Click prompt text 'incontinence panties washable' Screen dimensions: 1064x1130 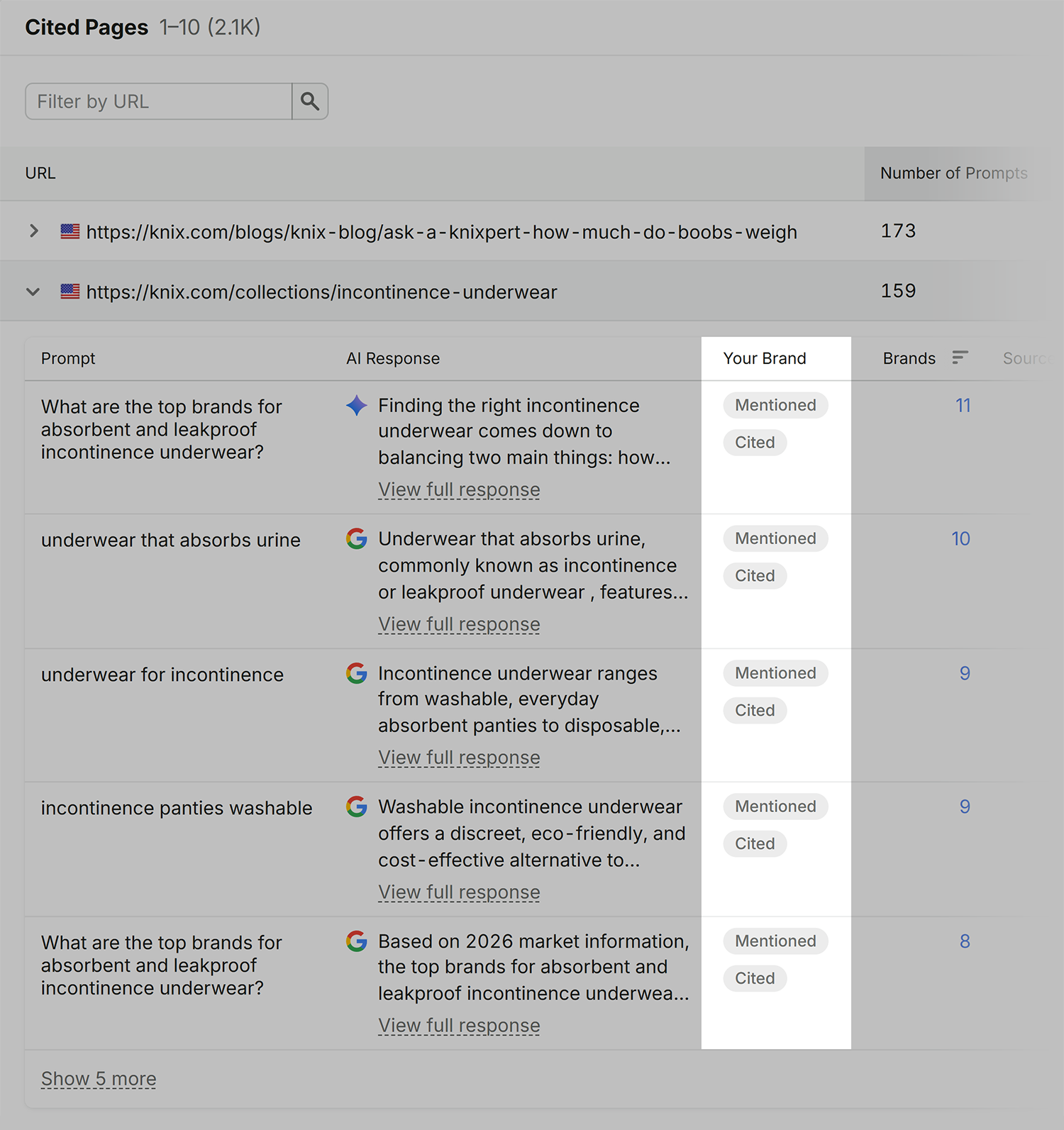pyautogui.click(x=177, y=808)
